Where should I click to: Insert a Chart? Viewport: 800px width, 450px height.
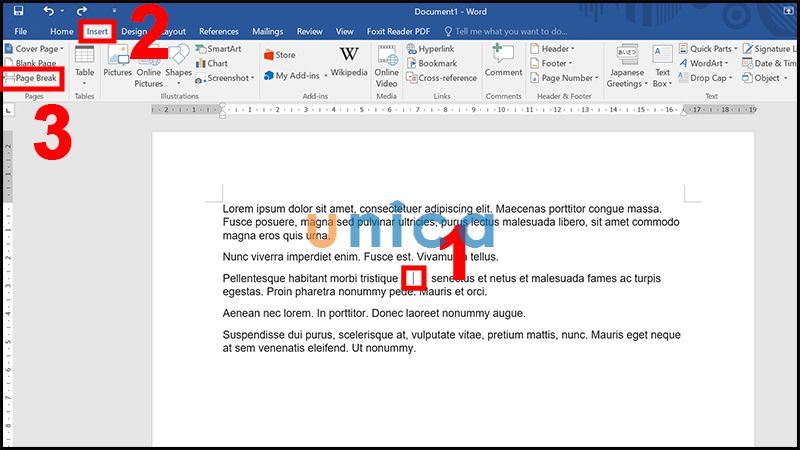pos(212,63)
